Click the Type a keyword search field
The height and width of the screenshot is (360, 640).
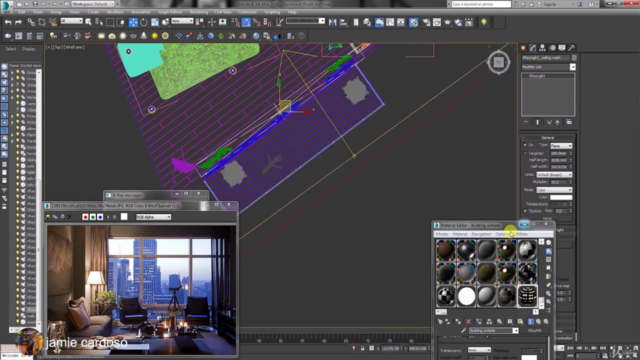[481, 4]
